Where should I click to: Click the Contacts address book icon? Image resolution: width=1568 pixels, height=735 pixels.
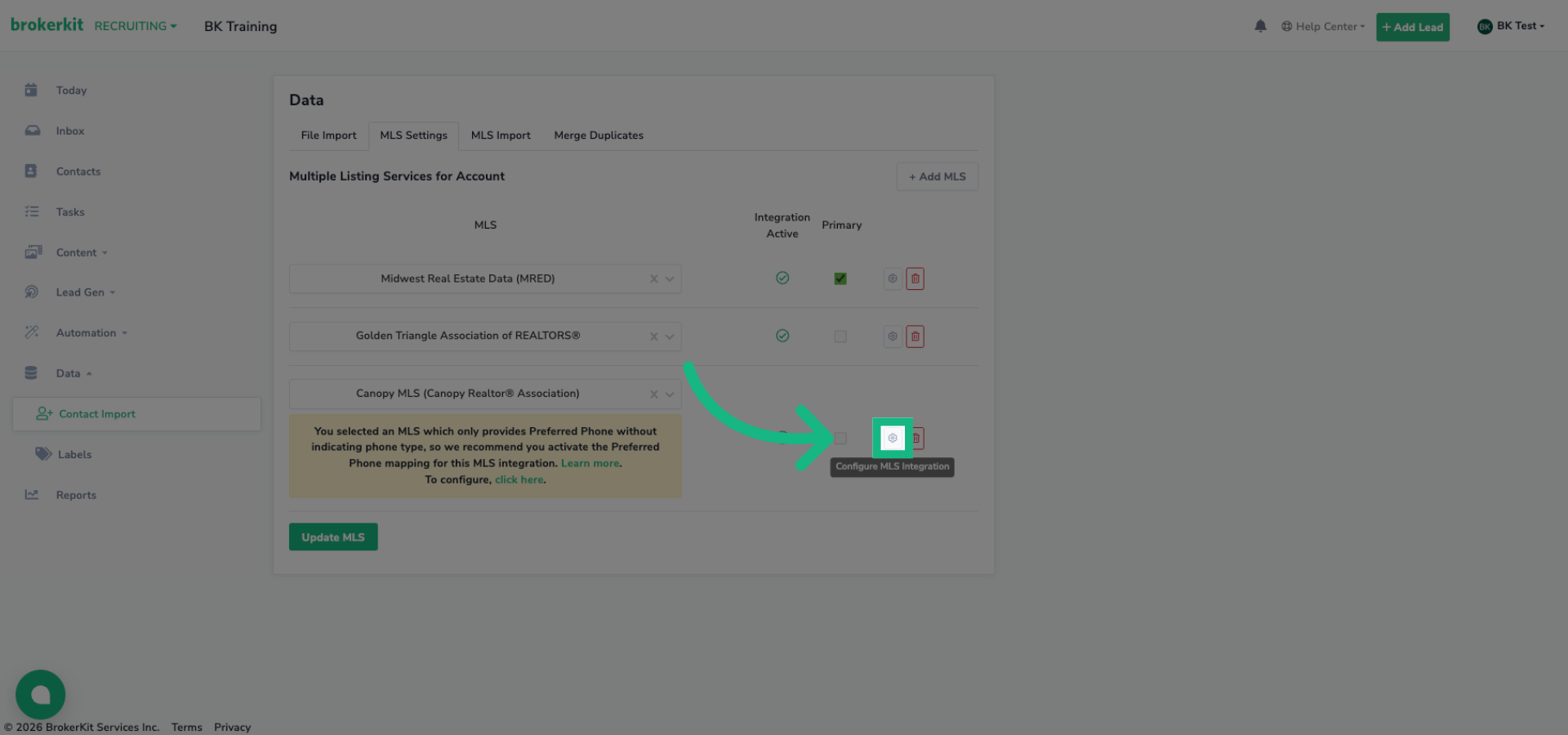click(x=31, y=171)
